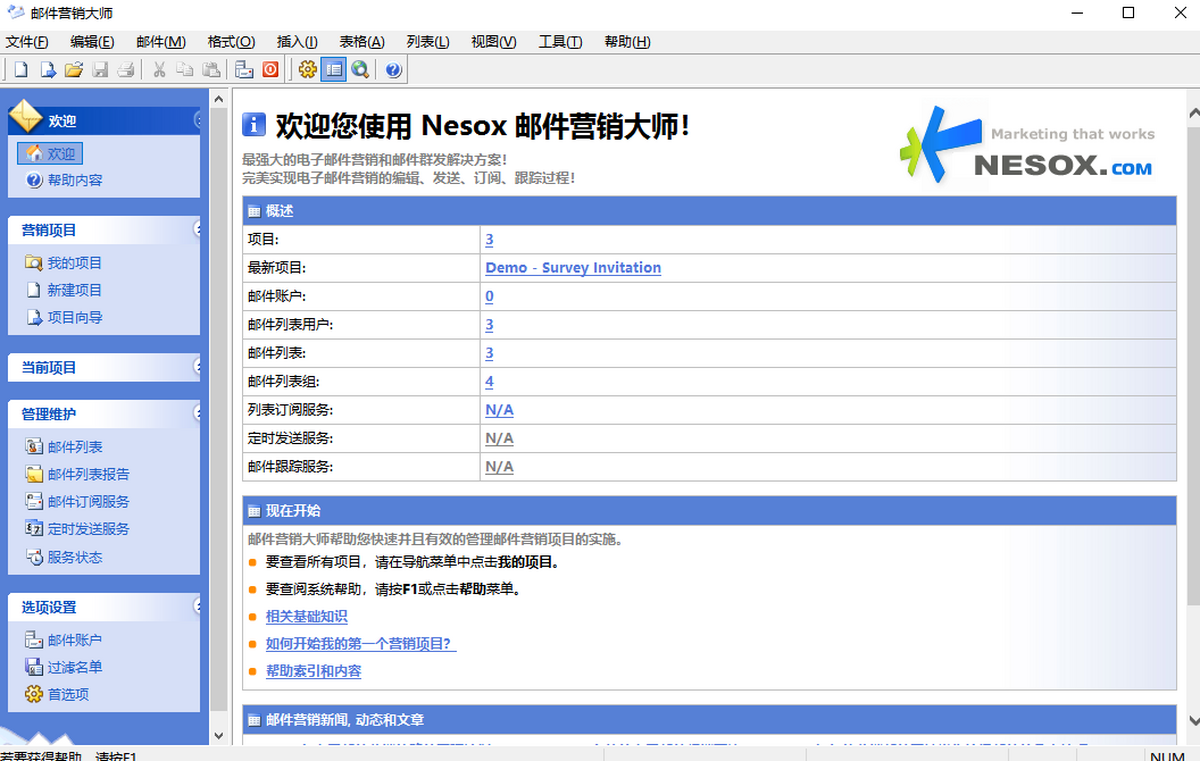The height and width of the screenshot is (761, 1200).
Task: Click the sidebar scroll down arrow
Action: tap(219, 735)
